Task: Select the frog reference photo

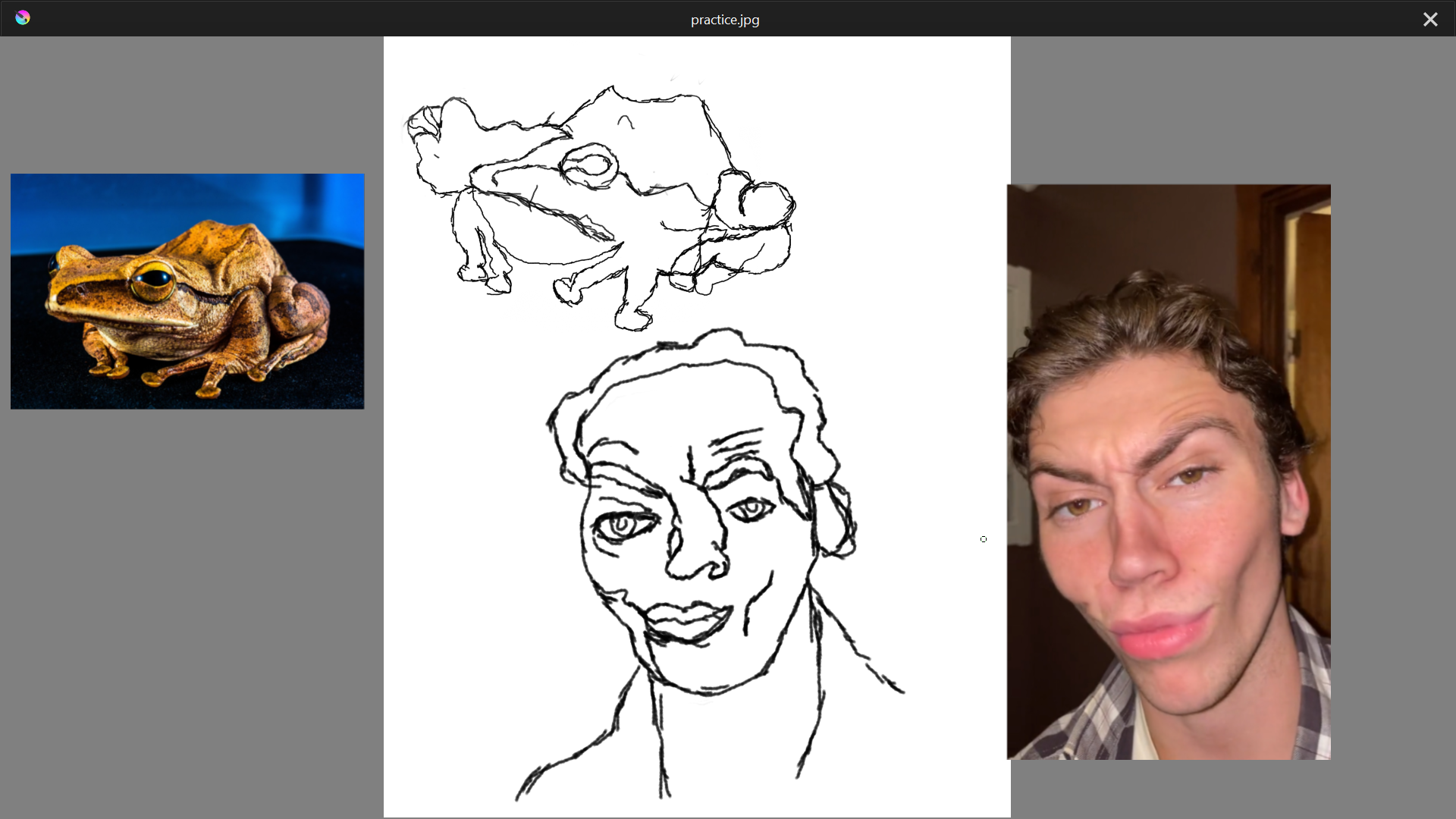Action: pyautogui.click(x=187, y=291)
